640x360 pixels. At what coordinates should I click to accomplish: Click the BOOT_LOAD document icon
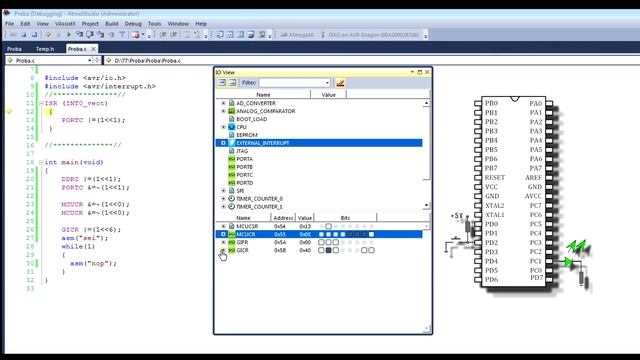click(231, 119)
